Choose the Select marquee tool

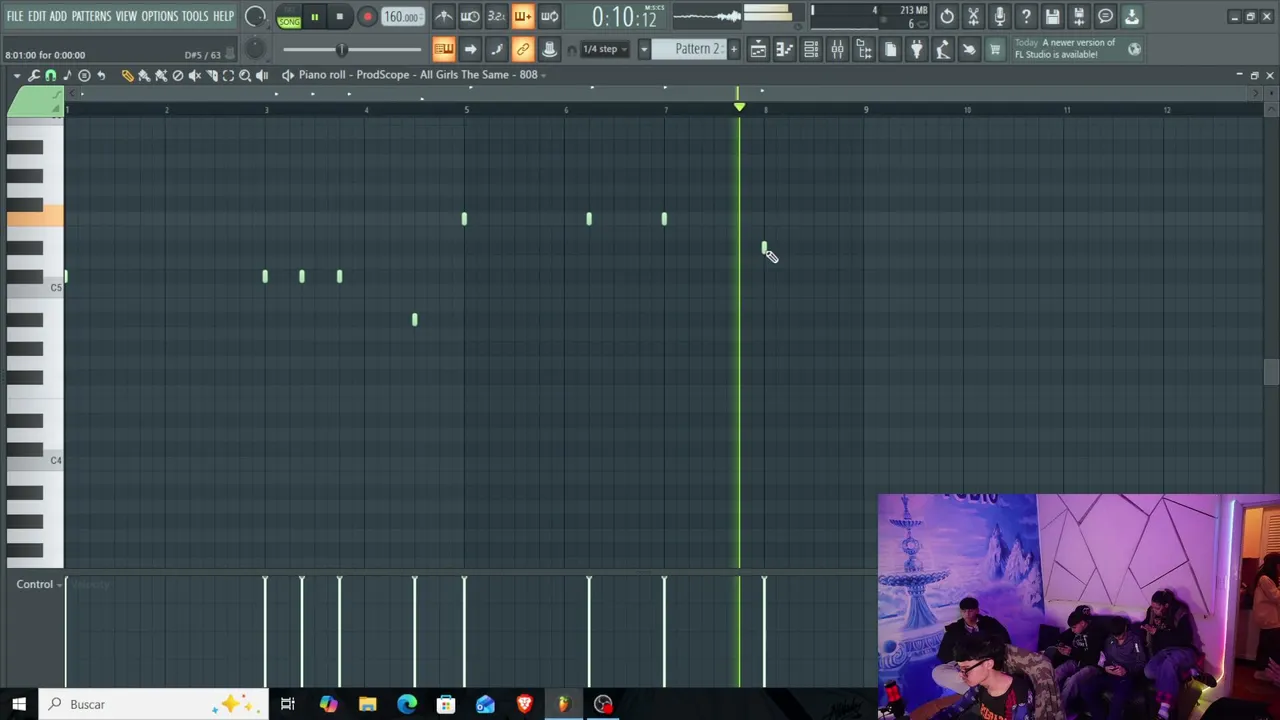[x=228, y=75]
